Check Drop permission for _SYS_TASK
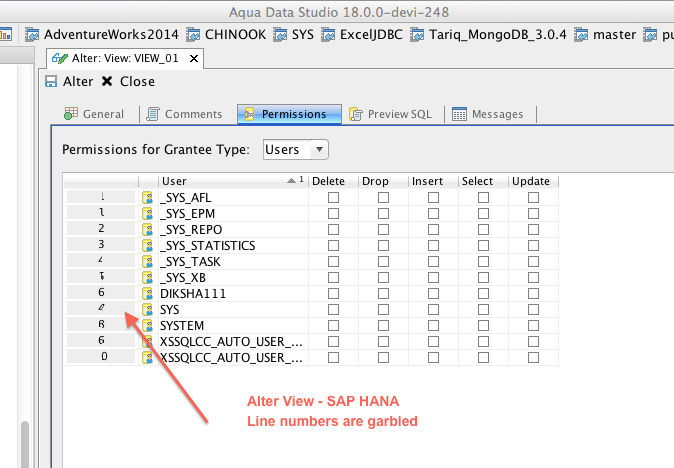Image resolution: width=674 pixels, height=468 pixels. pos(383,261)
